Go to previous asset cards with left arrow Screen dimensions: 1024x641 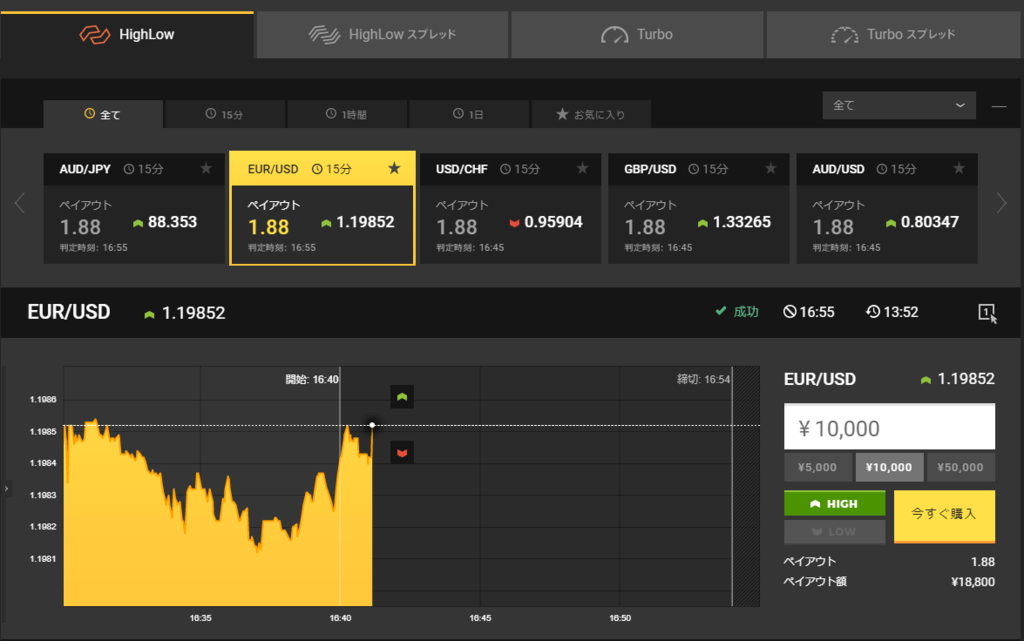point(20,203)
